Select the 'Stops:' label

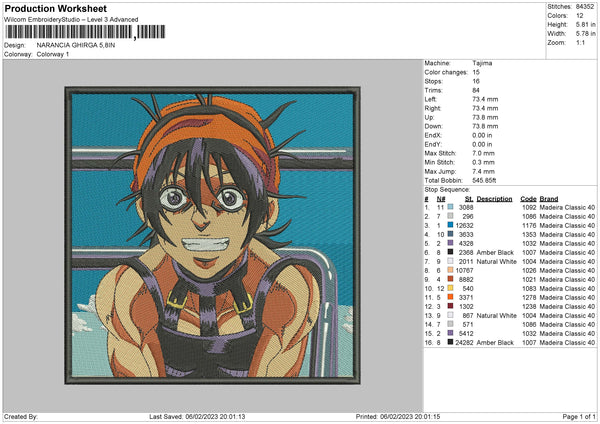(434, 81)
